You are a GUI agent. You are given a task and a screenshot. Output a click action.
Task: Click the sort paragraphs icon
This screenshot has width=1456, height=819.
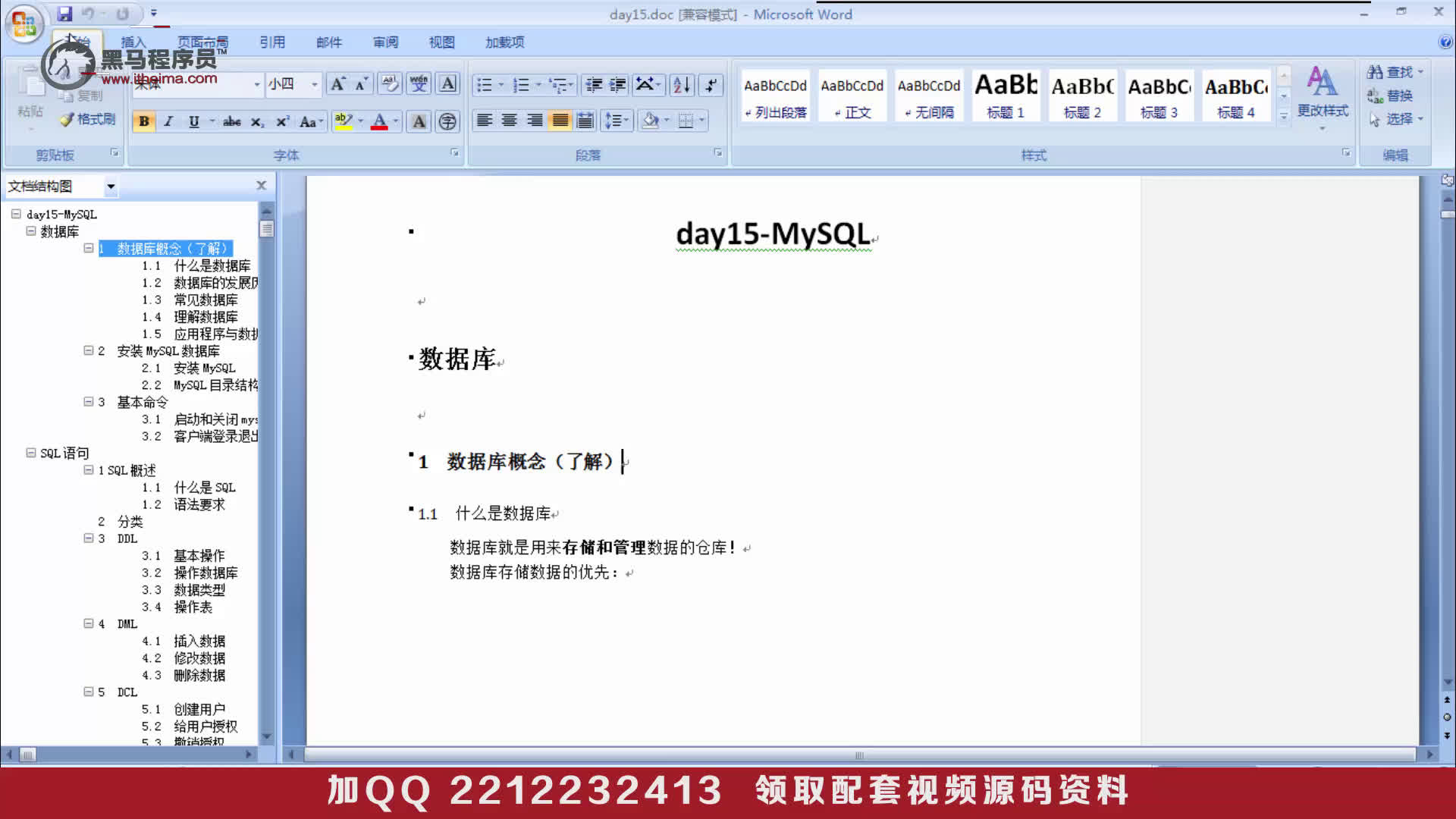(x=682, y=85)
